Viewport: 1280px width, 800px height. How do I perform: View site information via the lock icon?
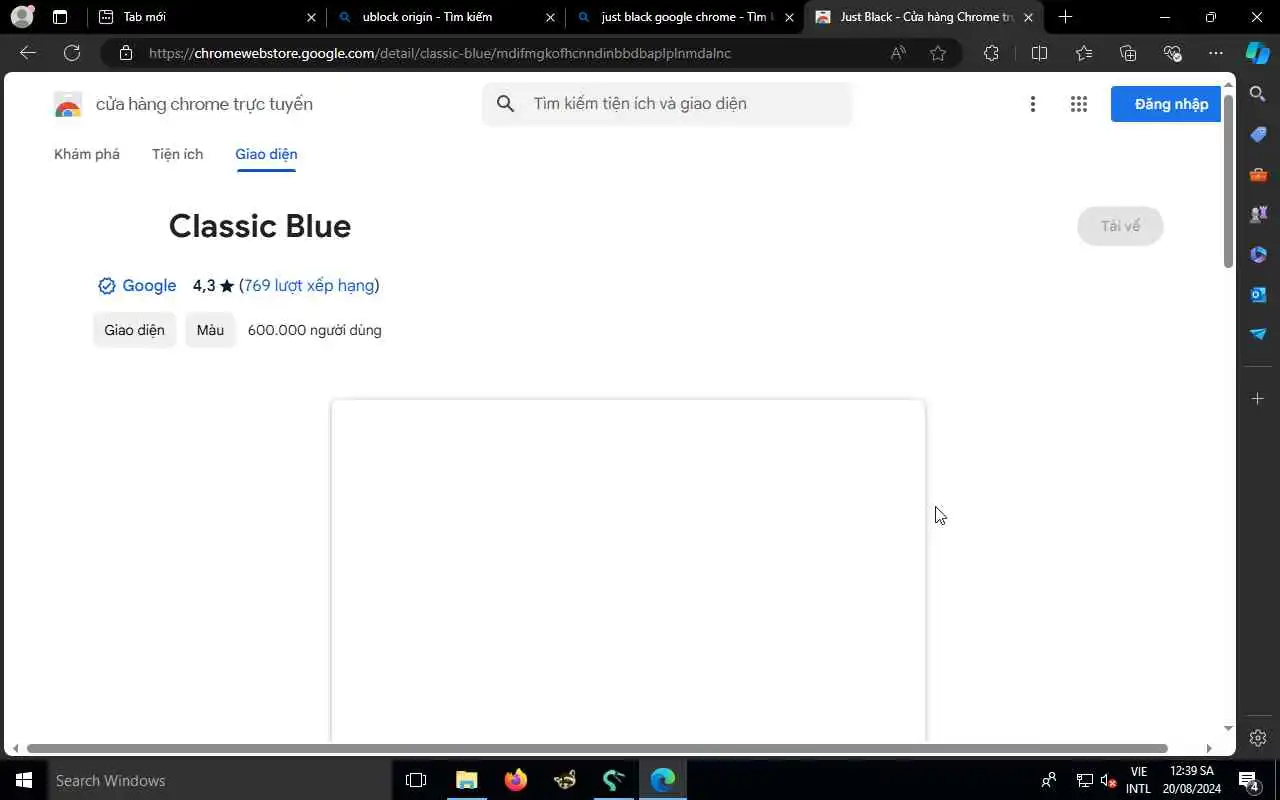[125, 53]
